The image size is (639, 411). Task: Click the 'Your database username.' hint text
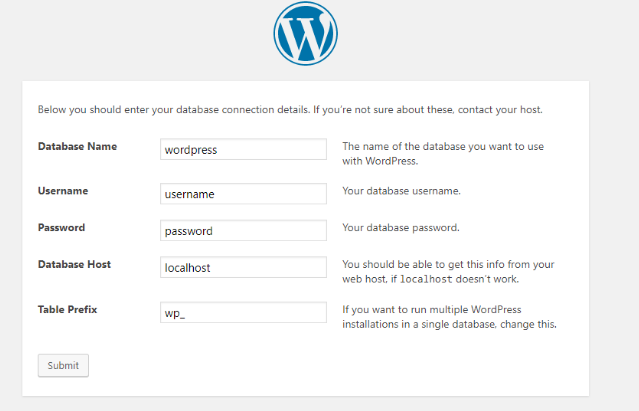pos(401,191)
